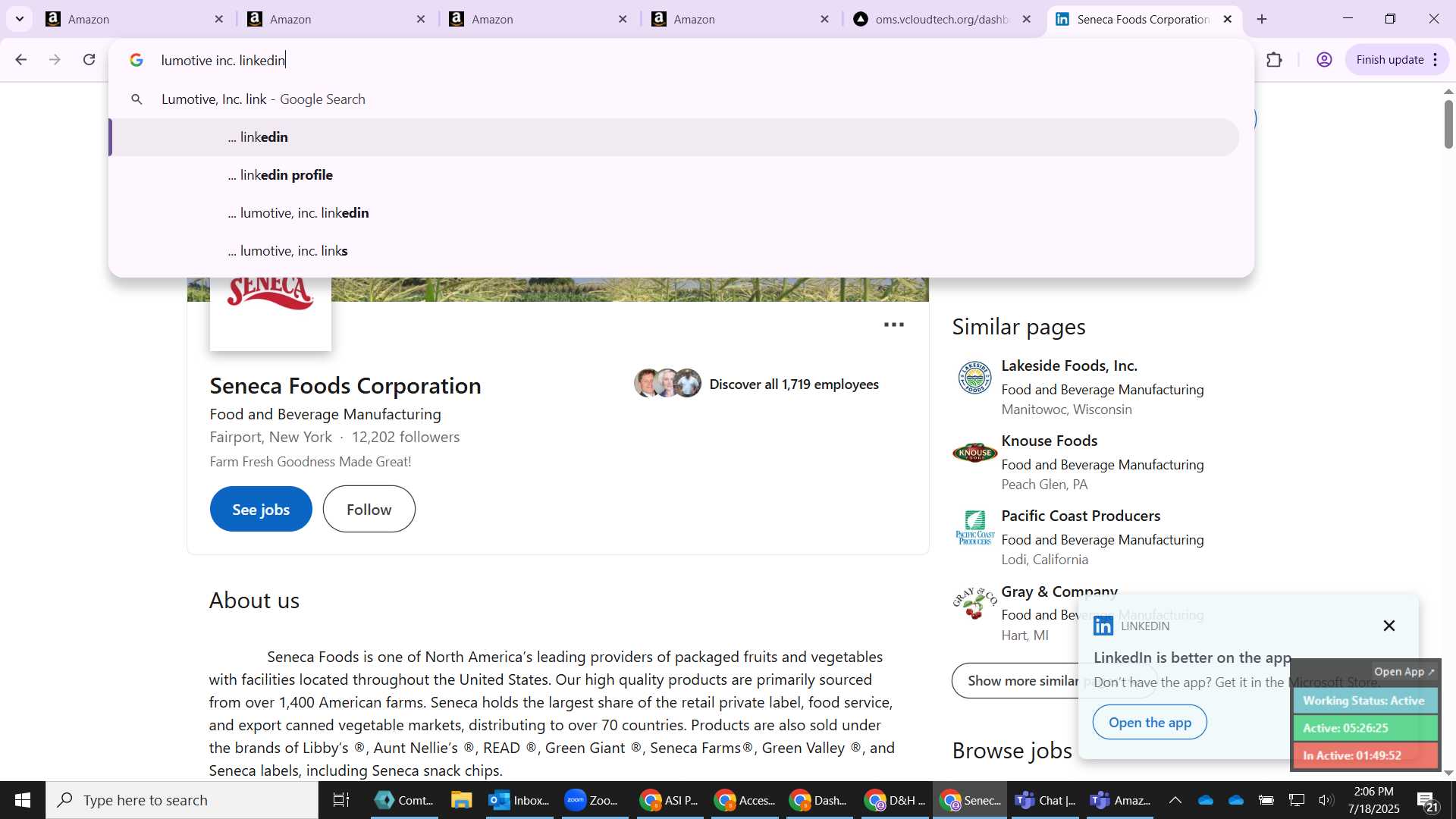This screenshot has height=819, width=1456.
Task: Click the Lakeside Foods logo icon
Action: pyautogui.click(x=974, y=377)
